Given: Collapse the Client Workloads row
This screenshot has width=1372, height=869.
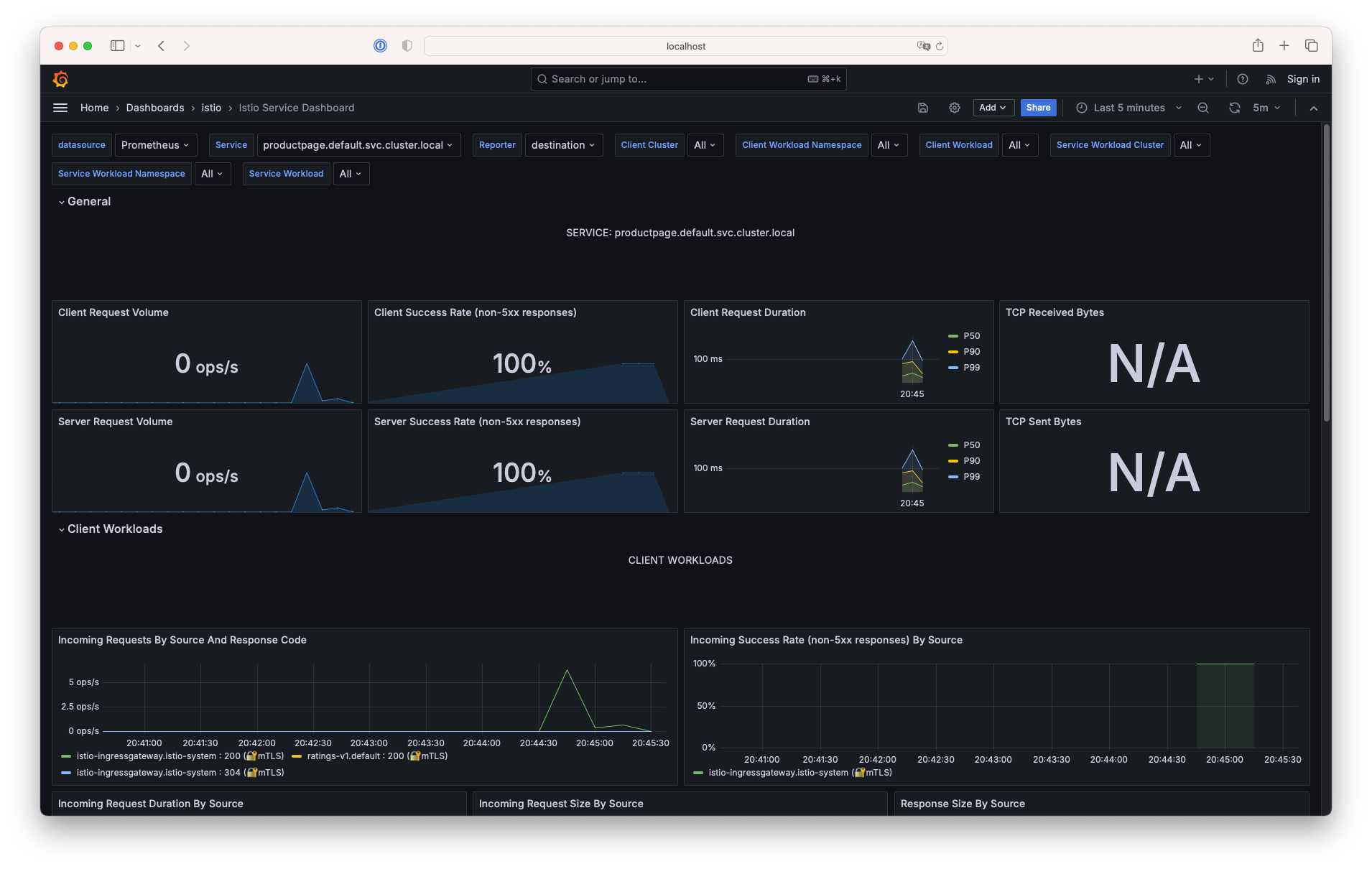Looking at the screenshot, I should click(110, 529).
